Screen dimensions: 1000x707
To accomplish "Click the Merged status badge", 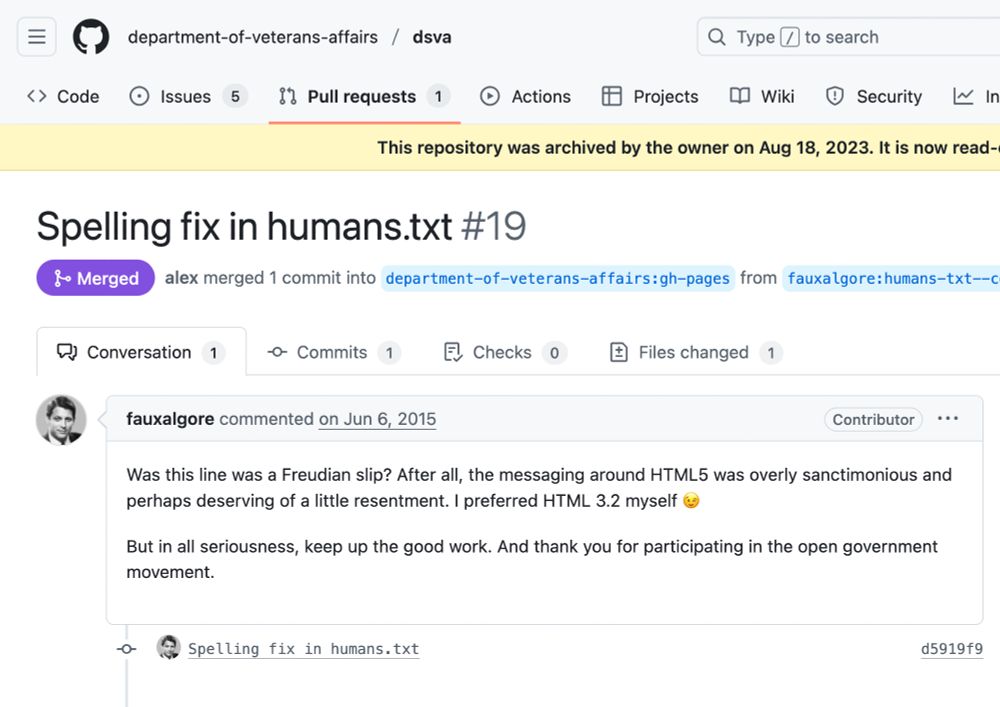I will point(96,278).
